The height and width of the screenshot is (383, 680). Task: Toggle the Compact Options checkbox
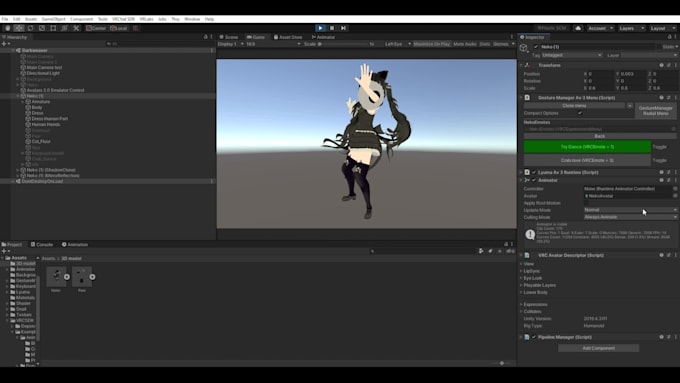pyautogui.click(x=580, y=113)
